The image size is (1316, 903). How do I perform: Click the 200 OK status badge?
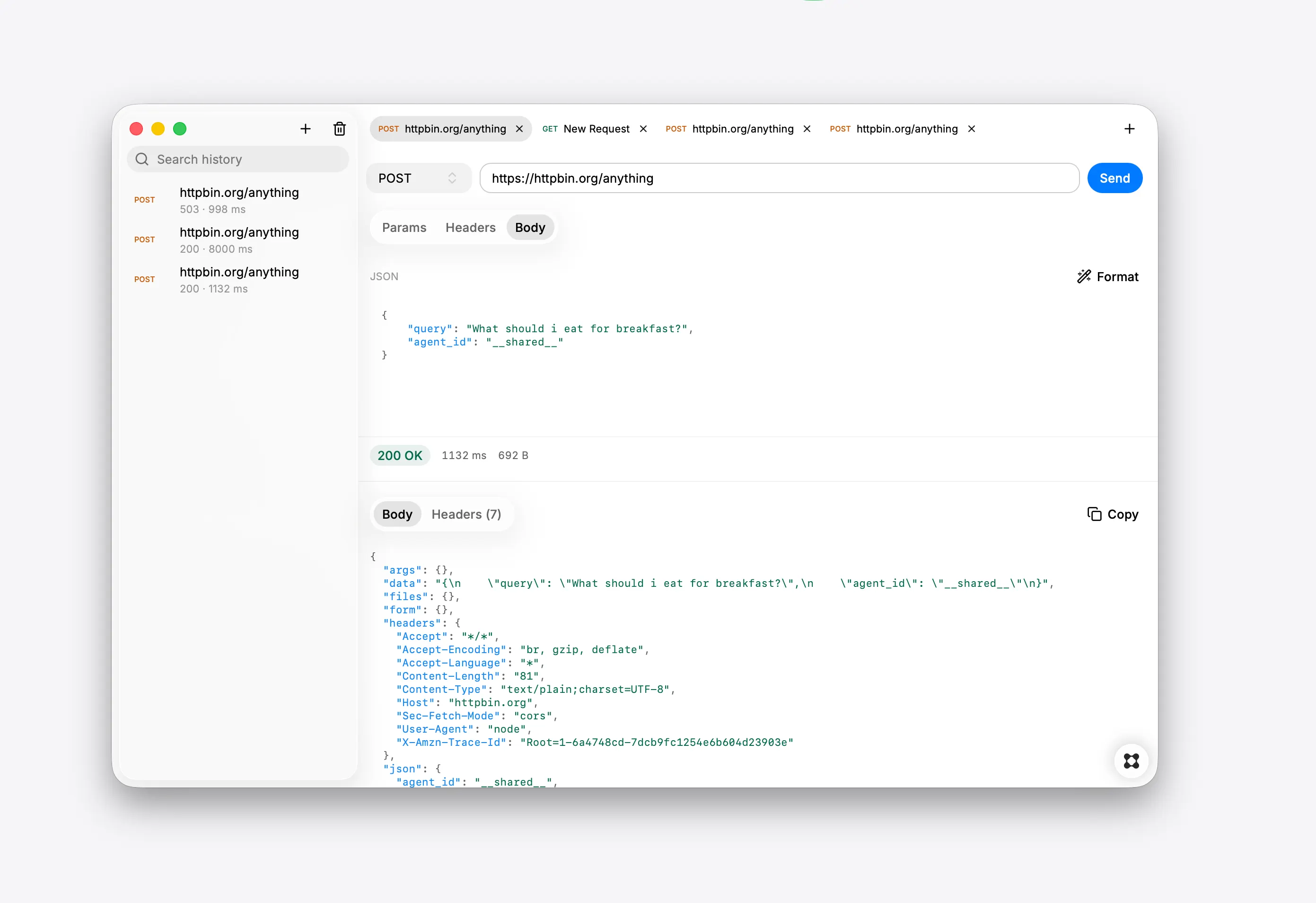point(400,455)
